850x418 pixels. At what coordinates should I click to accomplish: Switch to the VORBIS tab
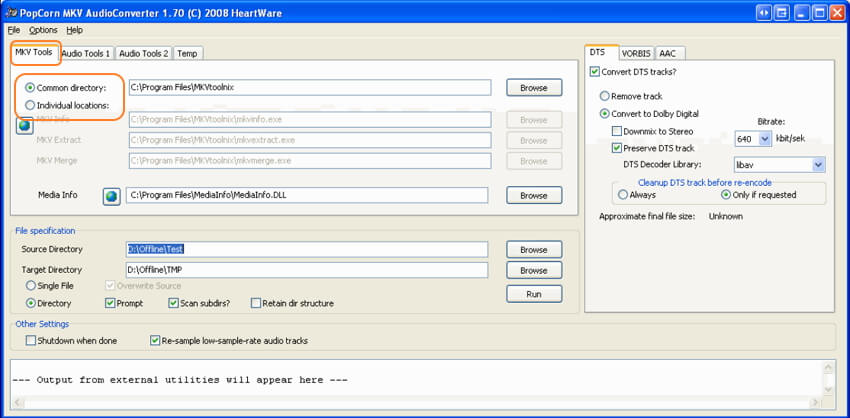click(x=636, y=53)
